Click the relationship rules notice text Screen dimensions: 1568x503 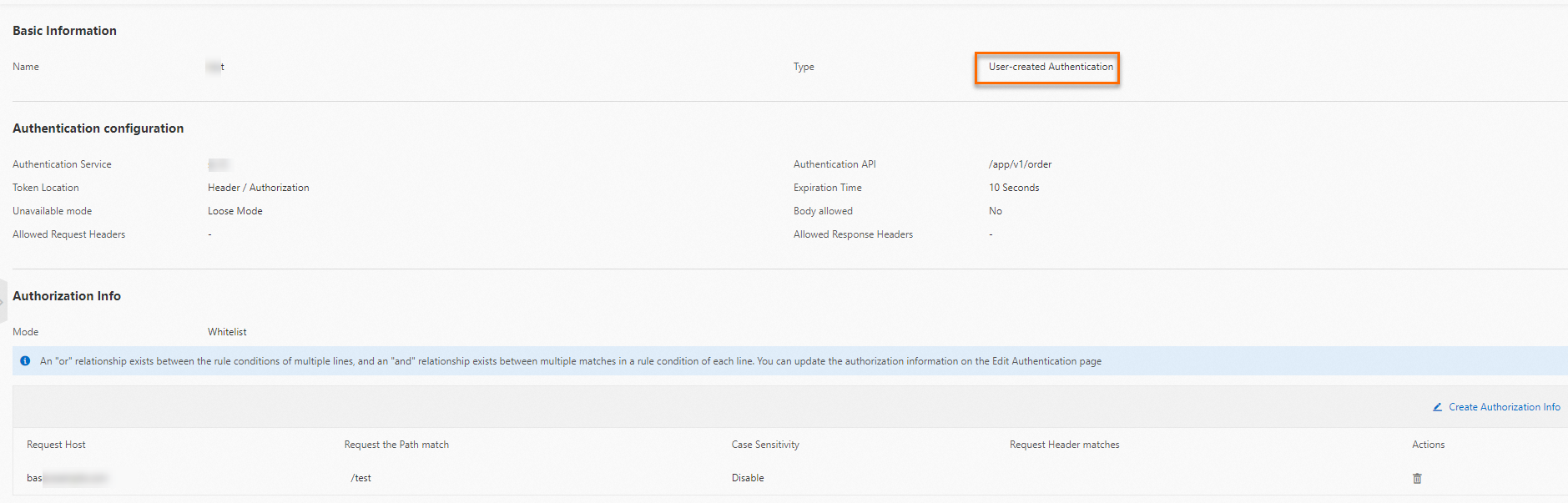pyautogui.click(x=571, y=361)
